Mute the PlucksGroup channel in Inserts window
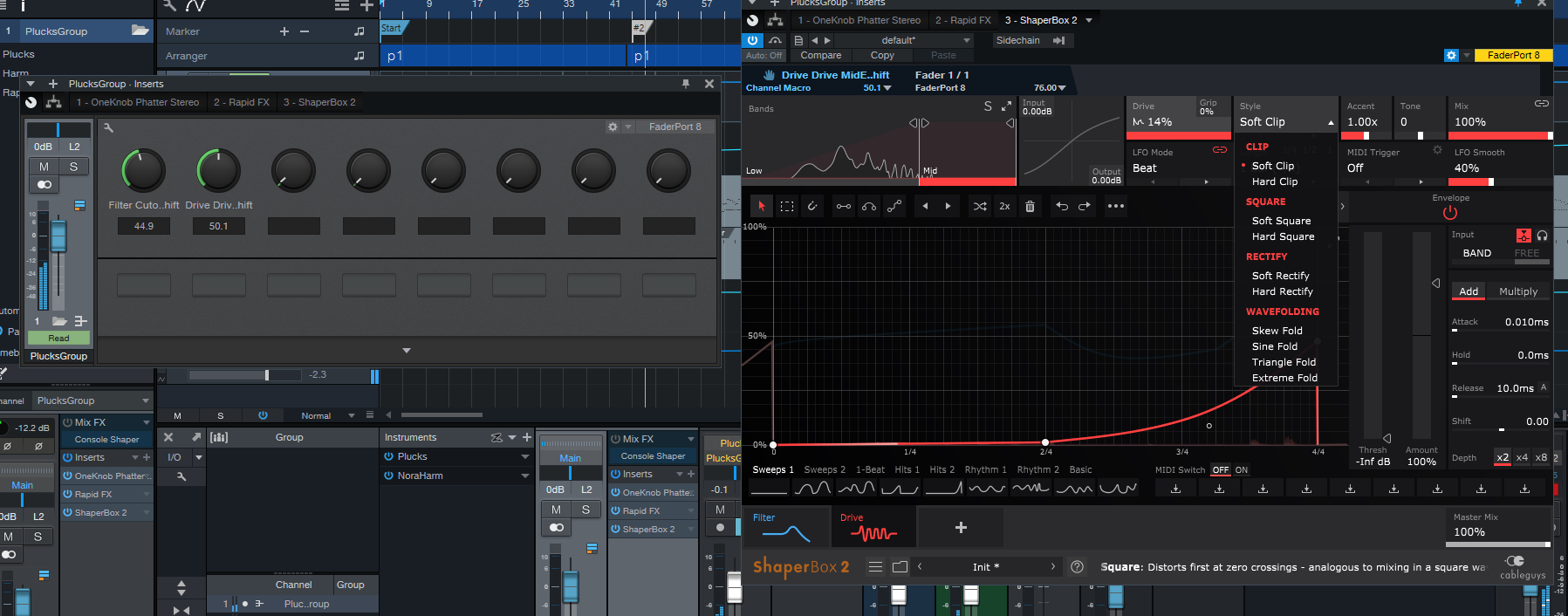This screenshot has width=1568, height=616. point(44,167)
